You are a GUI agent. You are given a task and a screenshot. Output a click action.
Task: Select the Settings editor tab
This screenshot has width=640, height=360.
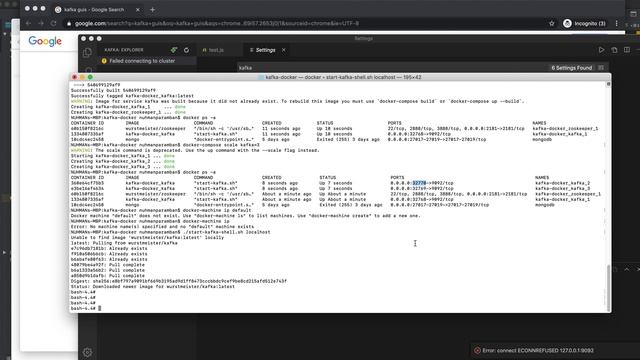(265, 50)
